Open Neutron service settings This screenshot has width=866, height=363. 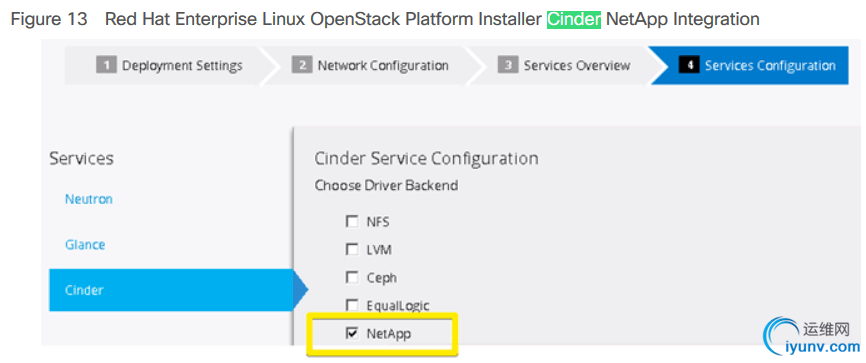(89, 199)
